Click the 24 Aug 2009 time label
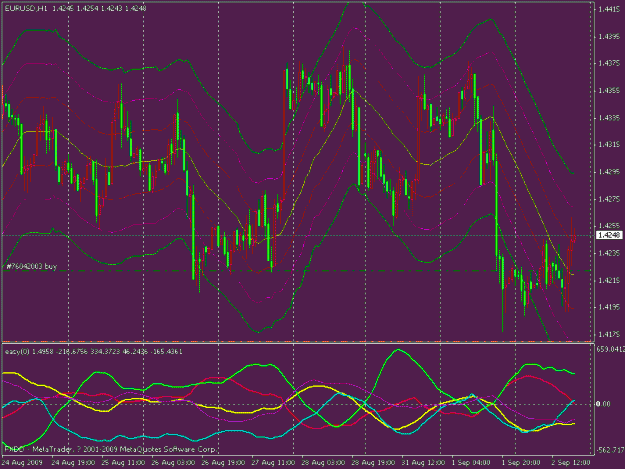This screenshot has width=625, height=469. [x=22, y=463]
